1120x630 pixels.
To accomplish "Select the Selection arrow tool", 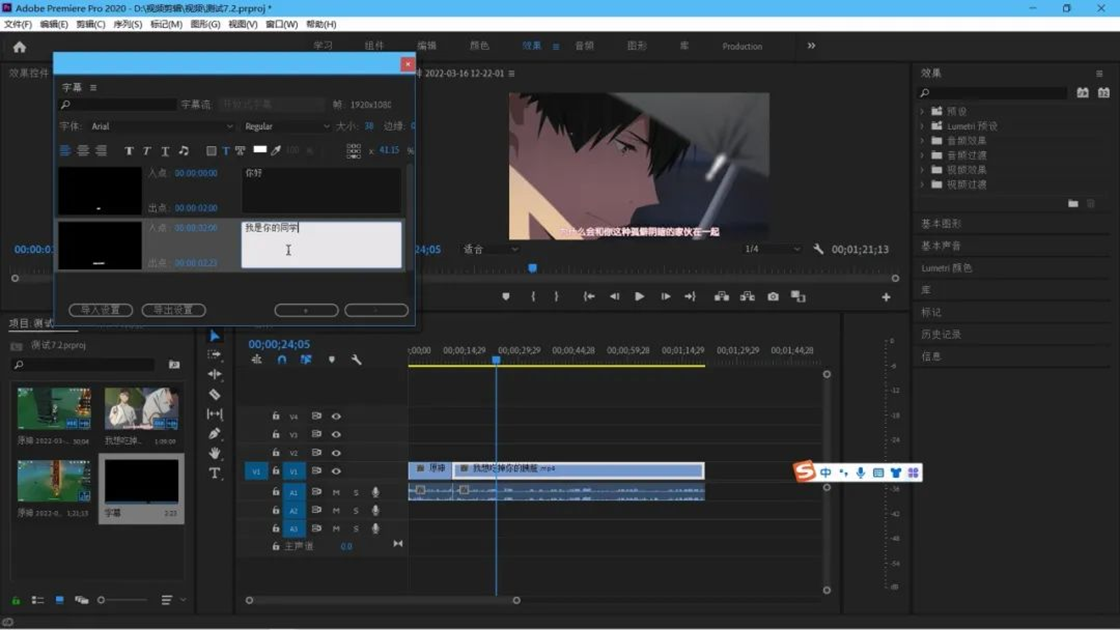I will 215,335.
